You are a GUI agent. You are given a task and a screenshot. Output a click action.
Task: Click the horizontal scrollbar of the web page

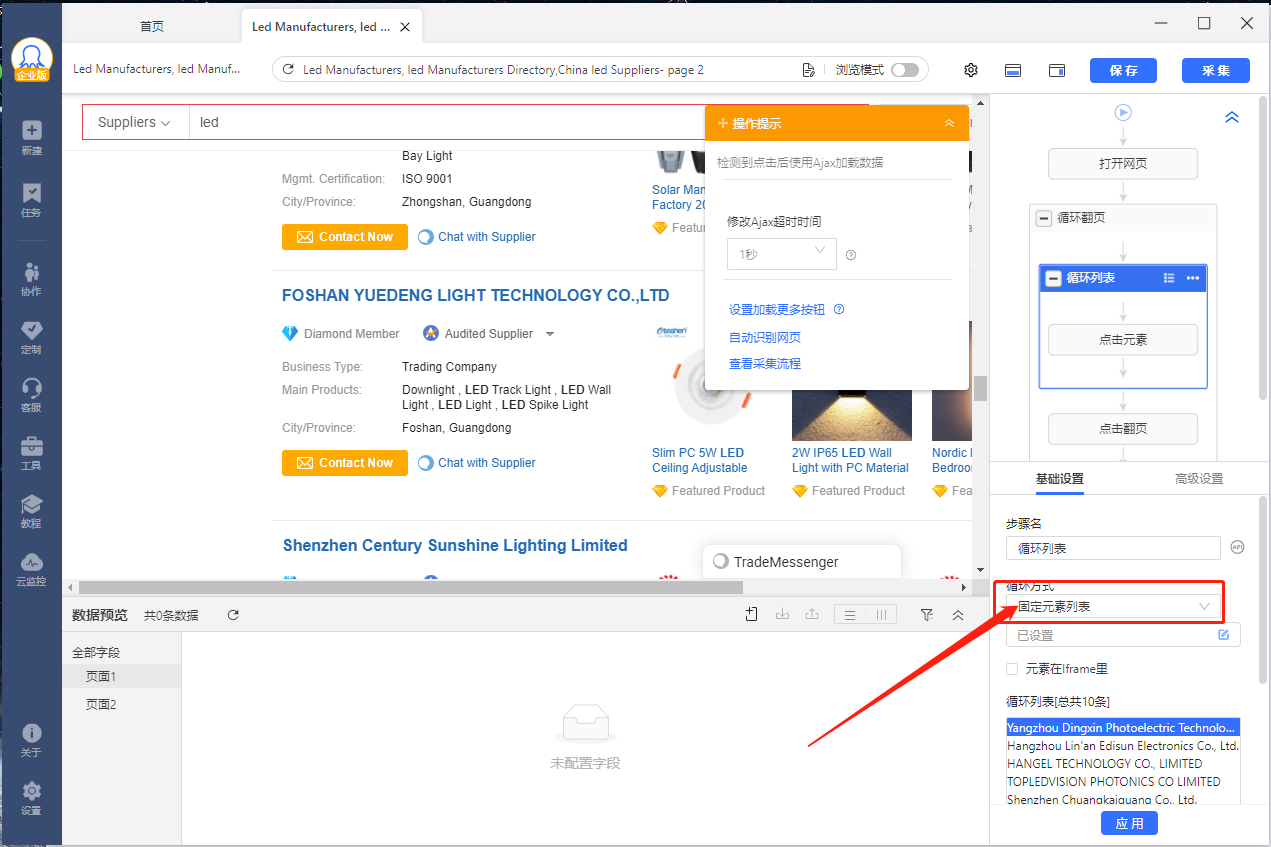click(x=411, y=588)
